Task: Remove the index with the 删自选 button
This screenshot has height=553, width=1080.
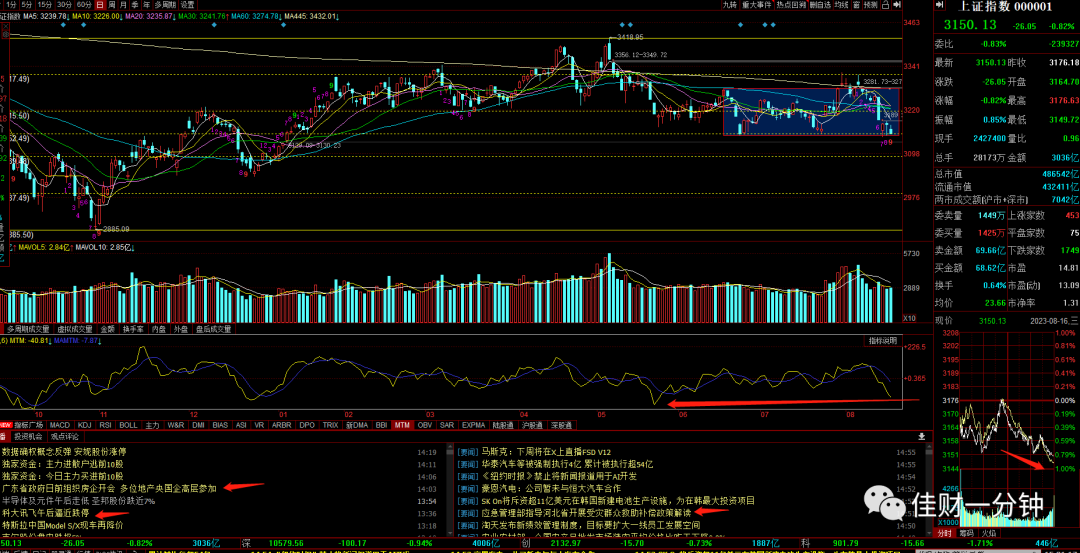Action: point(820,5)
